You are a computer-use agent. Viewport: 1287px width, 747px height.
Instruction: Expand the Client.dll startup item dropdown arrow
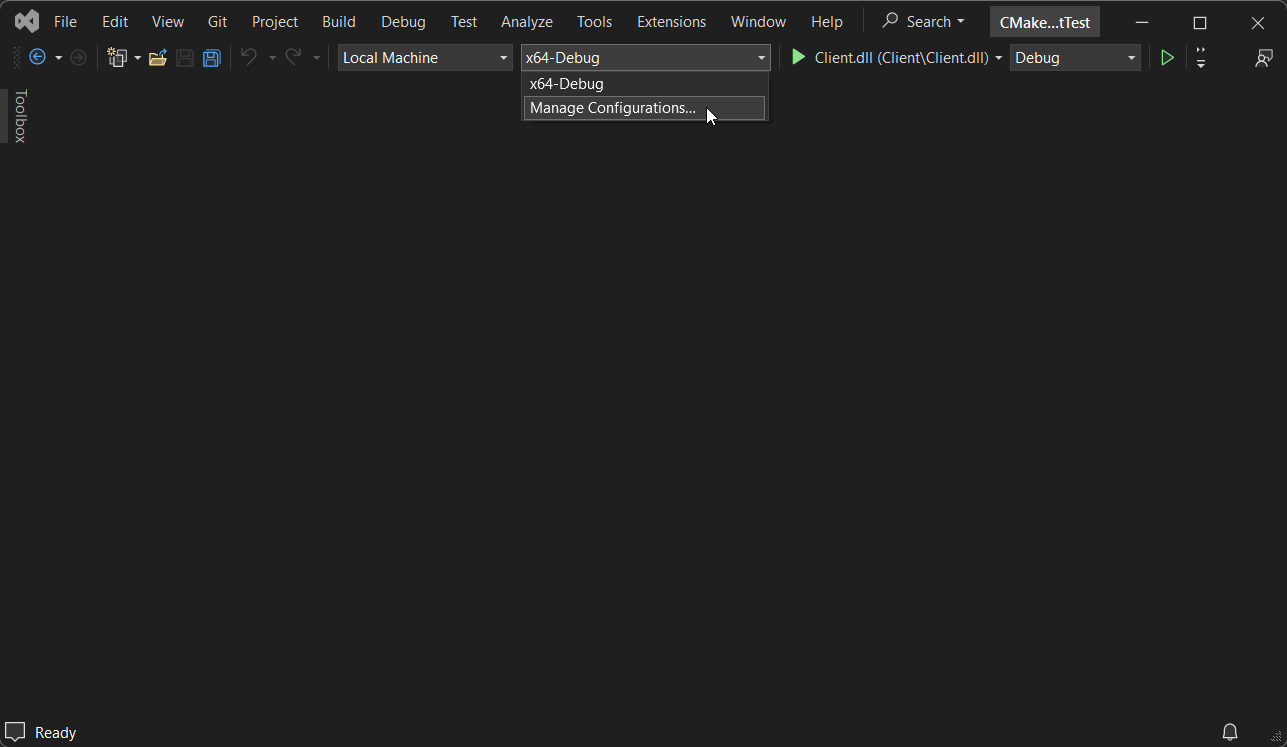click(998, 58)
